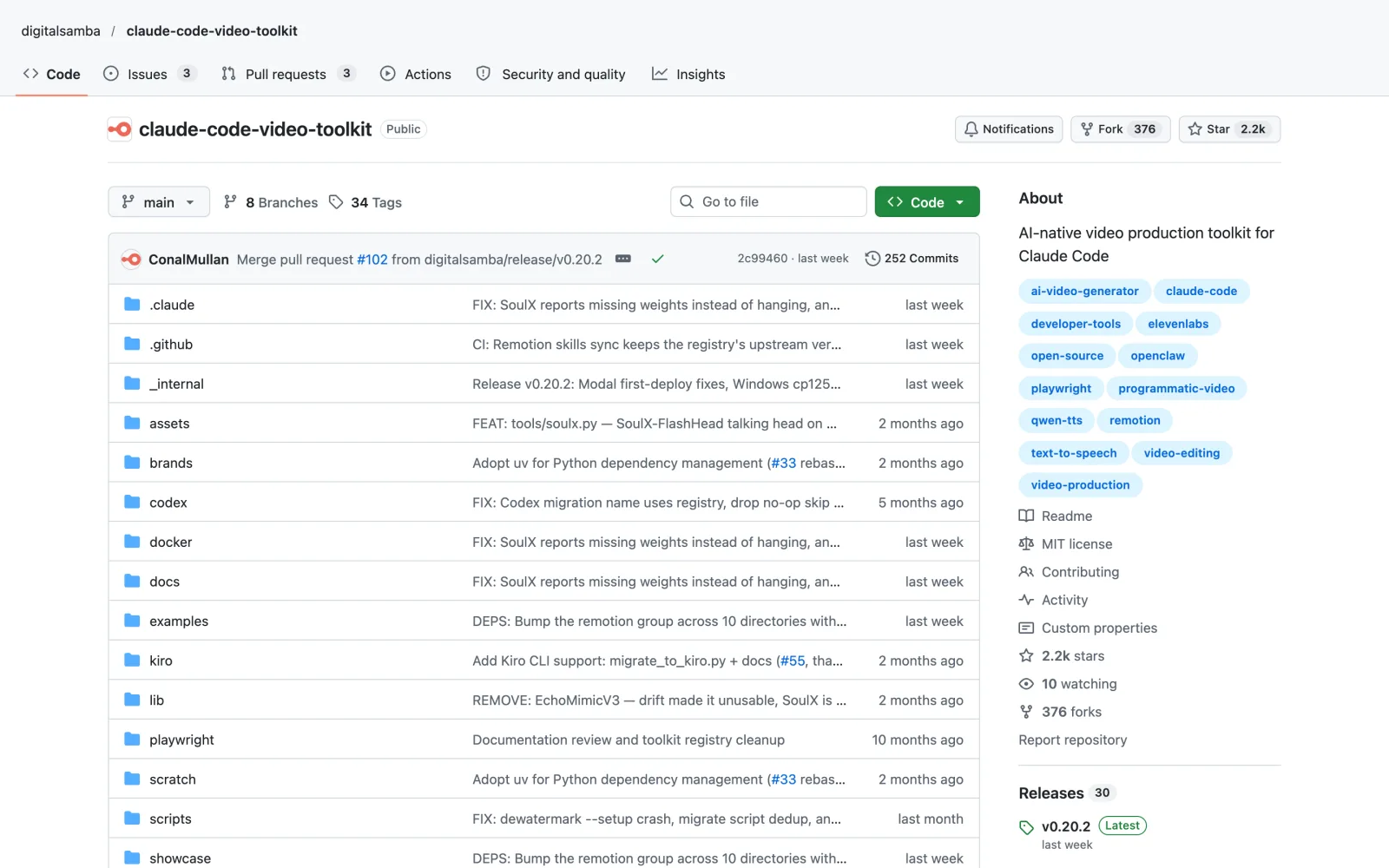Screen dimensions: 1389x868
Task: Open the _internal folder
Action: click(x=176, y=384)
